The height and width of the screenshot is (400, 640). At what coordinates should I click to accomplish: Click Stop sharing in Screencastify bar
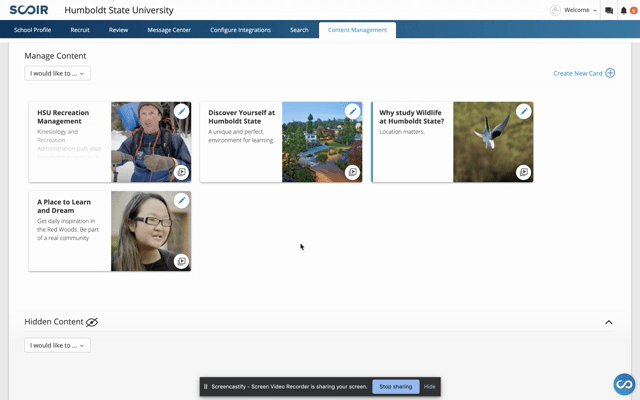pos(396,387)
